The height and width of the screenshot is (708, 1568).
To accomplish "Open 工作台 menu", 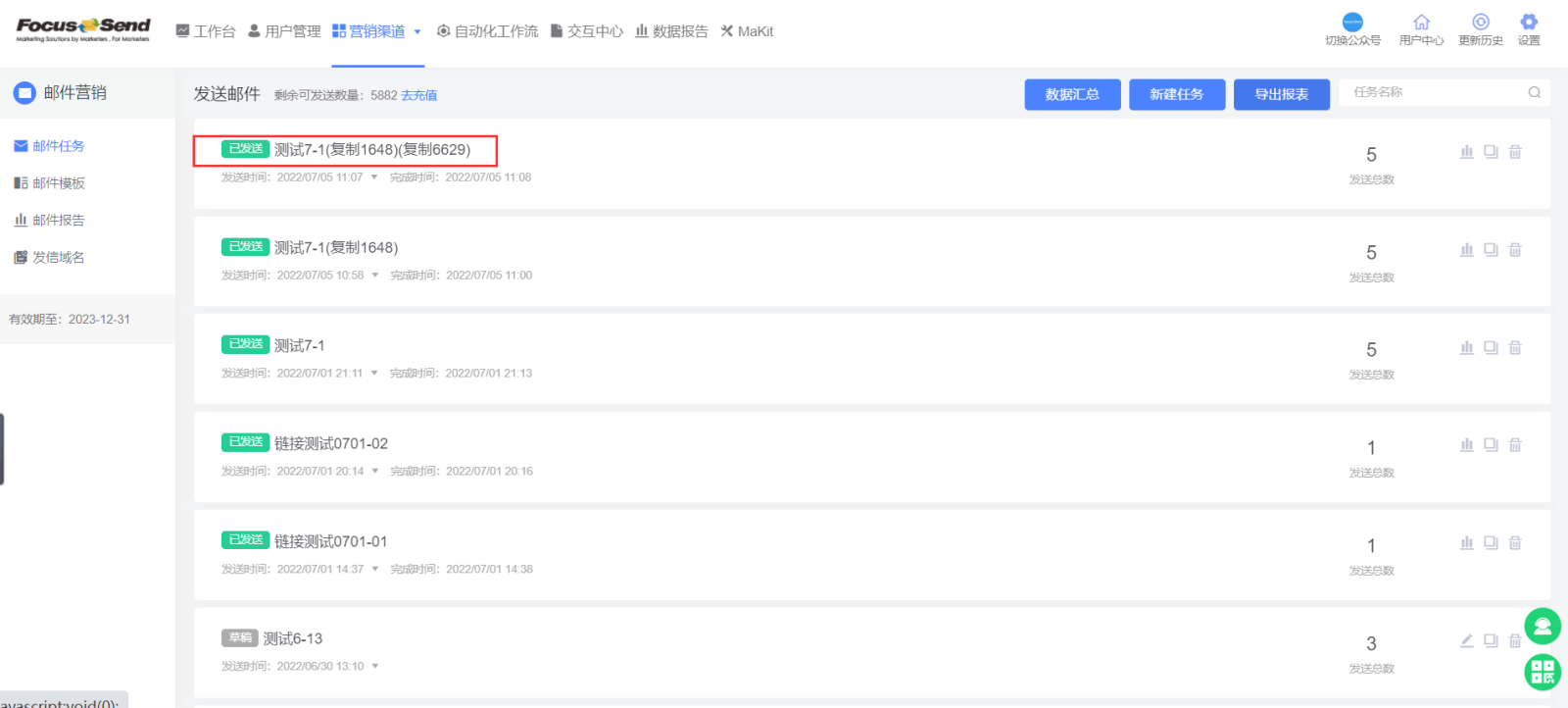I will click(x=206, y=31).
